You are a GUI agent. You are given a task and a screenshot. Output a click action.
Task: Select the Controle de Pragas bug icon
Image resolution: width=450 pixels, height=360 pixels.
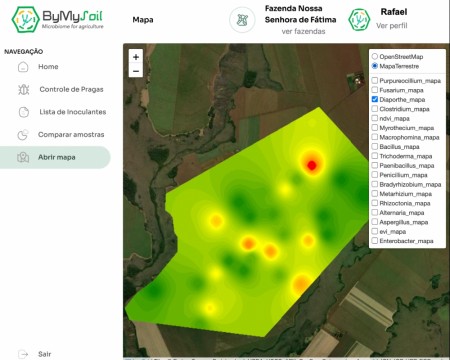23,89
